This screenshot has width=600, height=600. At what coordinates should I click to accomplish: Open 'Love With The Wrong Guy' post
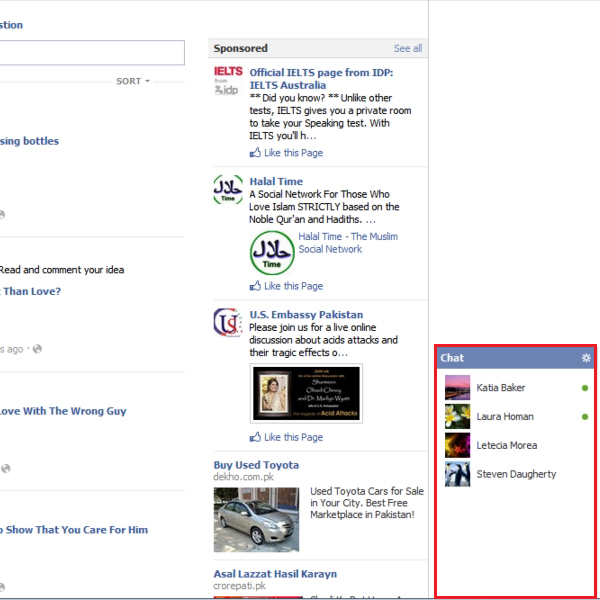click(x=63, y=411)
